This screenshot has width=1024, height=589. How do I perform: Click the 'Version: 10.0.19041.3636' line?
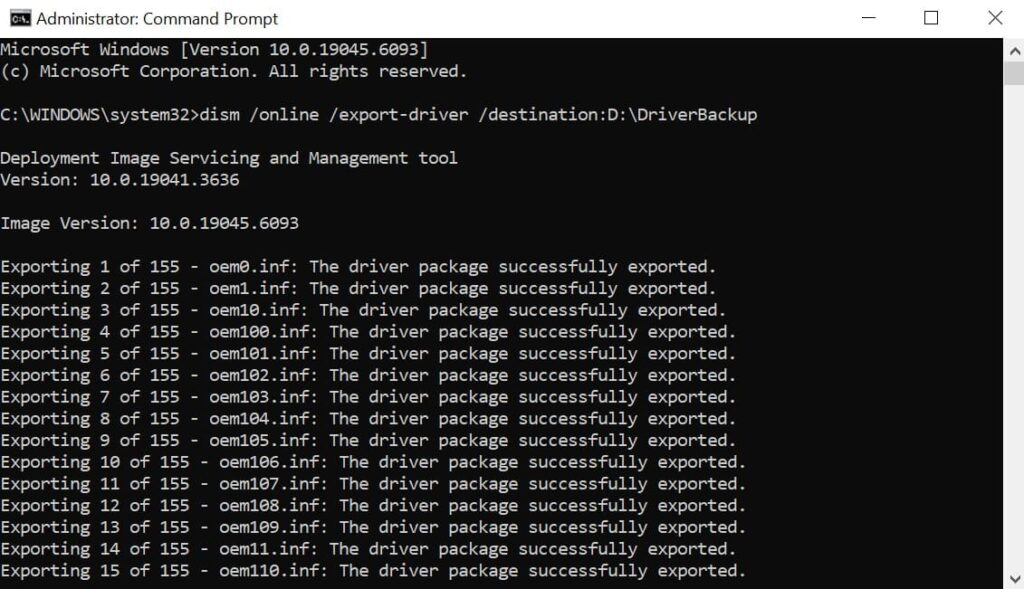click(119, 180)
